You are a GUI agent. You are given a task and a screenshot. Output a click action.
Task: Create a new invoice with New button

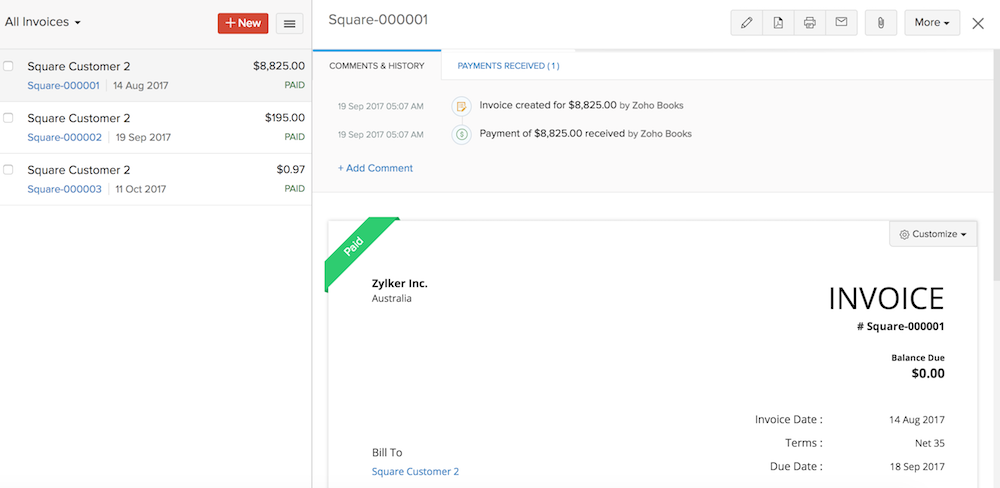pyautogui.click(x=242, y=23)
